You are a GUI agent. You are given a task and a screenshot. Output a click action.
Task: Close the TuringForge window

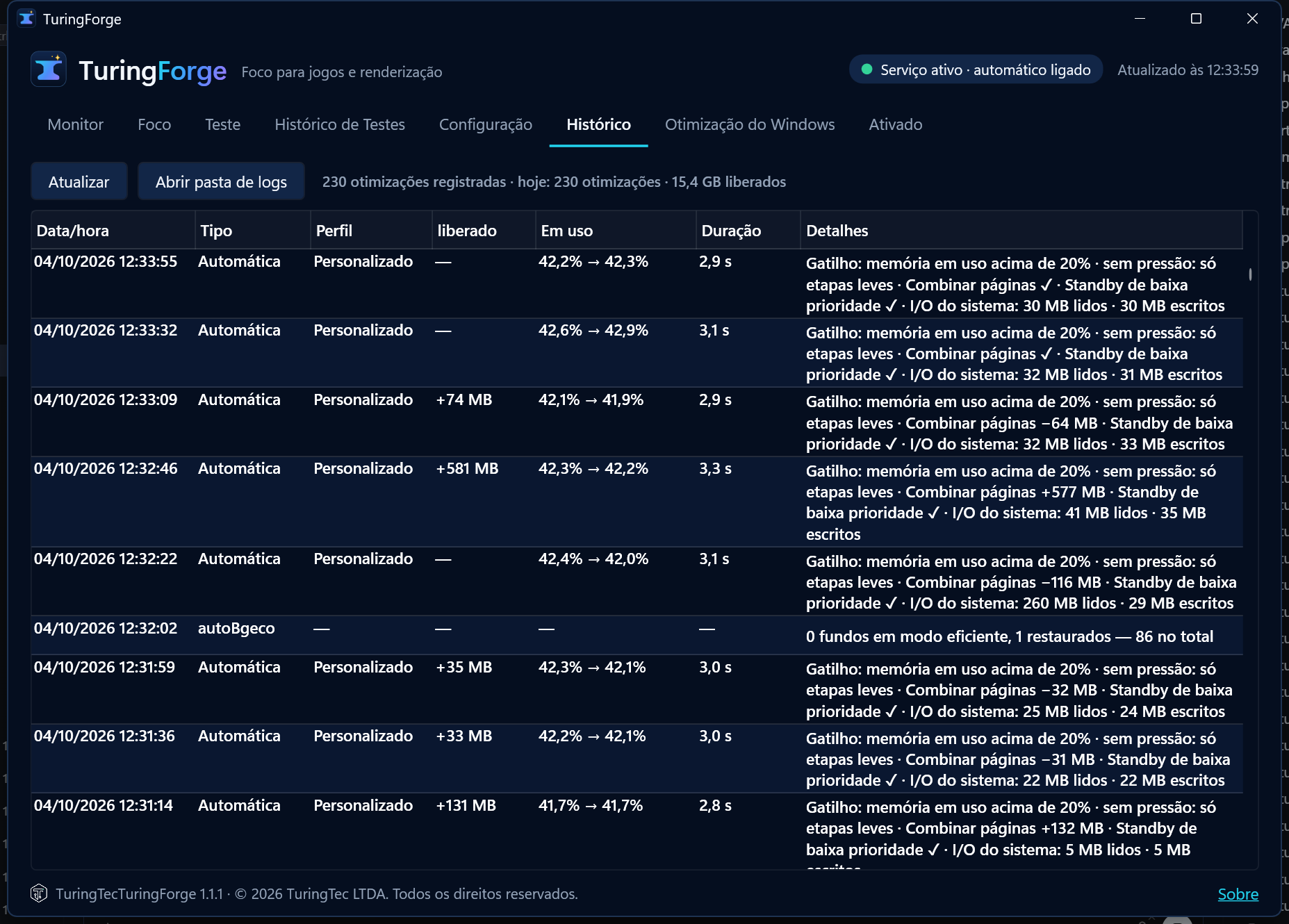point(1252,19)
